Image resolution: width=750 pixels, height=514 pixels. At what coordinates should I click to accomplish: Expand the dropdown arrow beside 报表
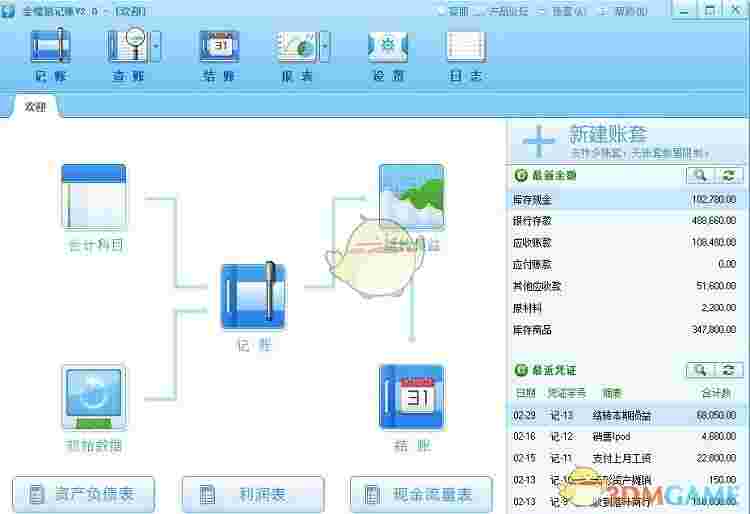(x=325, y=46)
